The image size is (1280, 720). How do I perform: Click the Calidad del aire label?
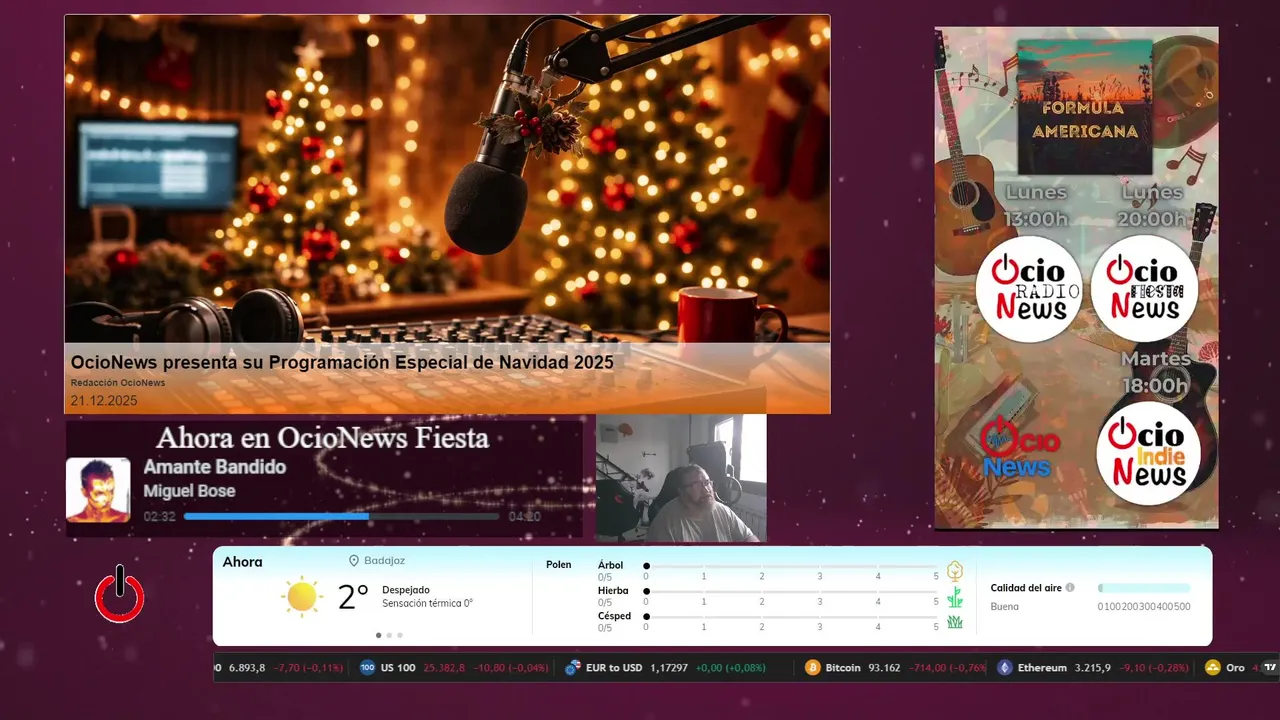(1026, 588)
